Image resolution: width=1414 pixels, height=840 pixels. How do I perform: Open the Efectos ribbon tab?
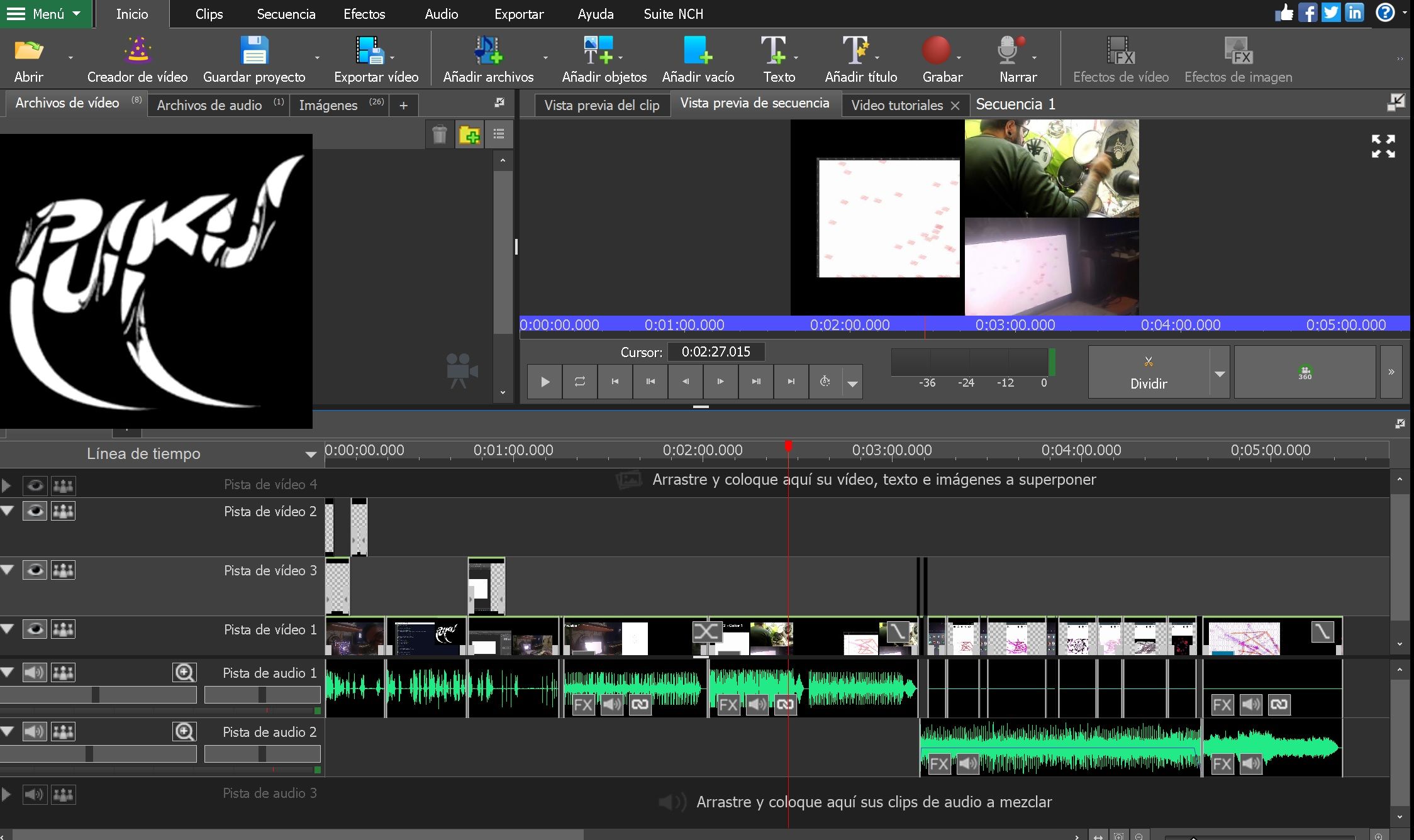364,14
